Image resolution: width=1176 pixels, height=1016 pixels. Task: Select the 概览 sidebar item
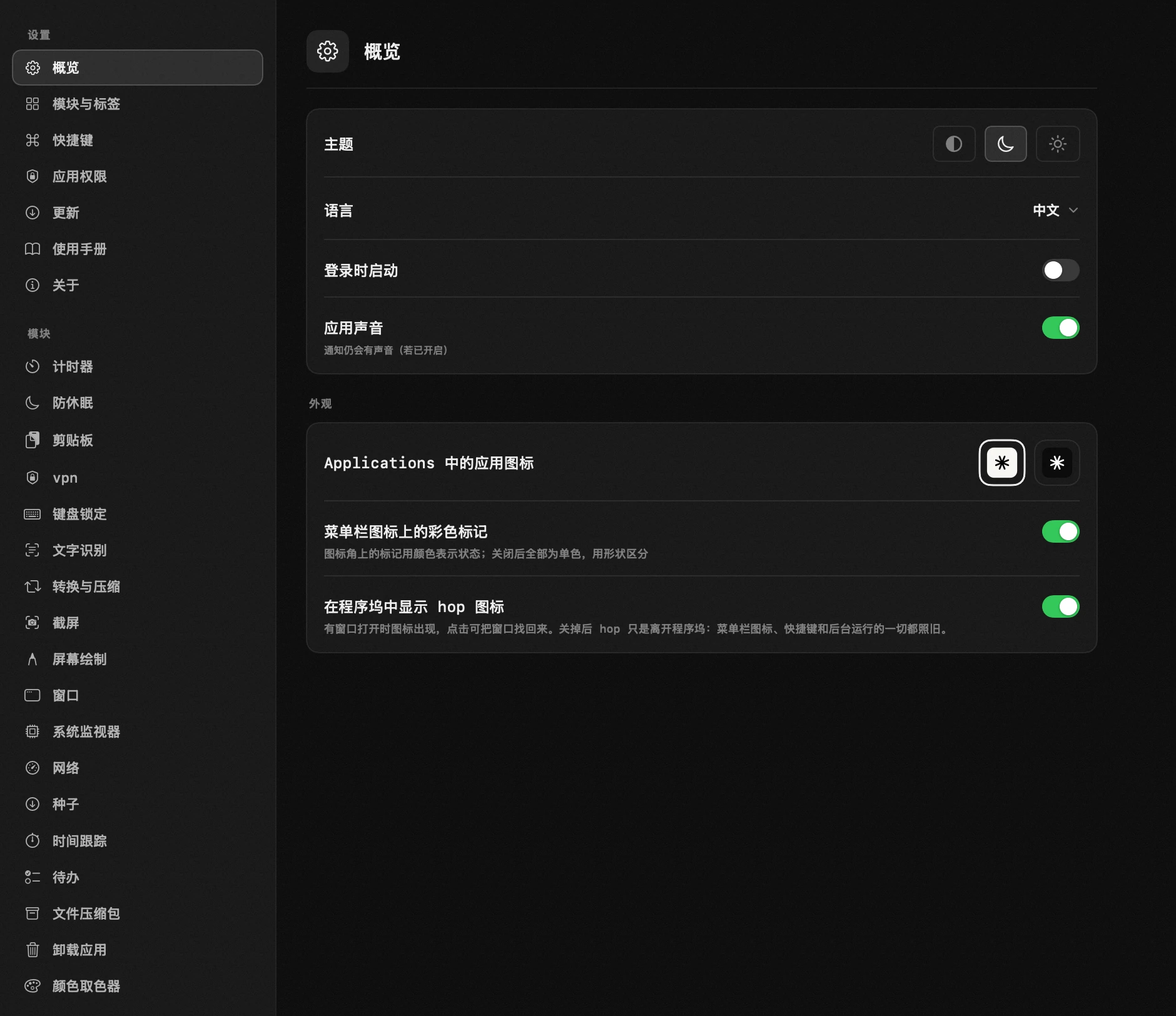(x=138, y=68)
